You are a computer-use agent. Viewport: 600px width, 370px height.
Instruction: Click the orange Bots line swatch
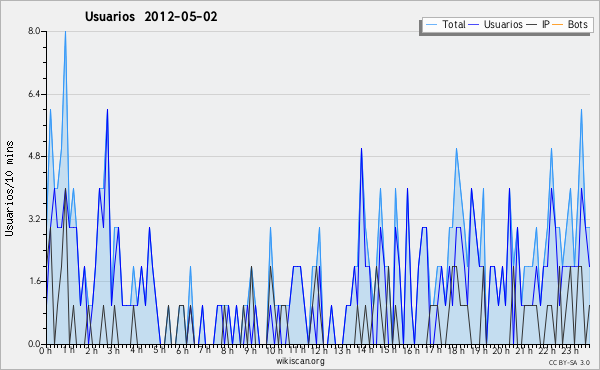pos(558,25)
